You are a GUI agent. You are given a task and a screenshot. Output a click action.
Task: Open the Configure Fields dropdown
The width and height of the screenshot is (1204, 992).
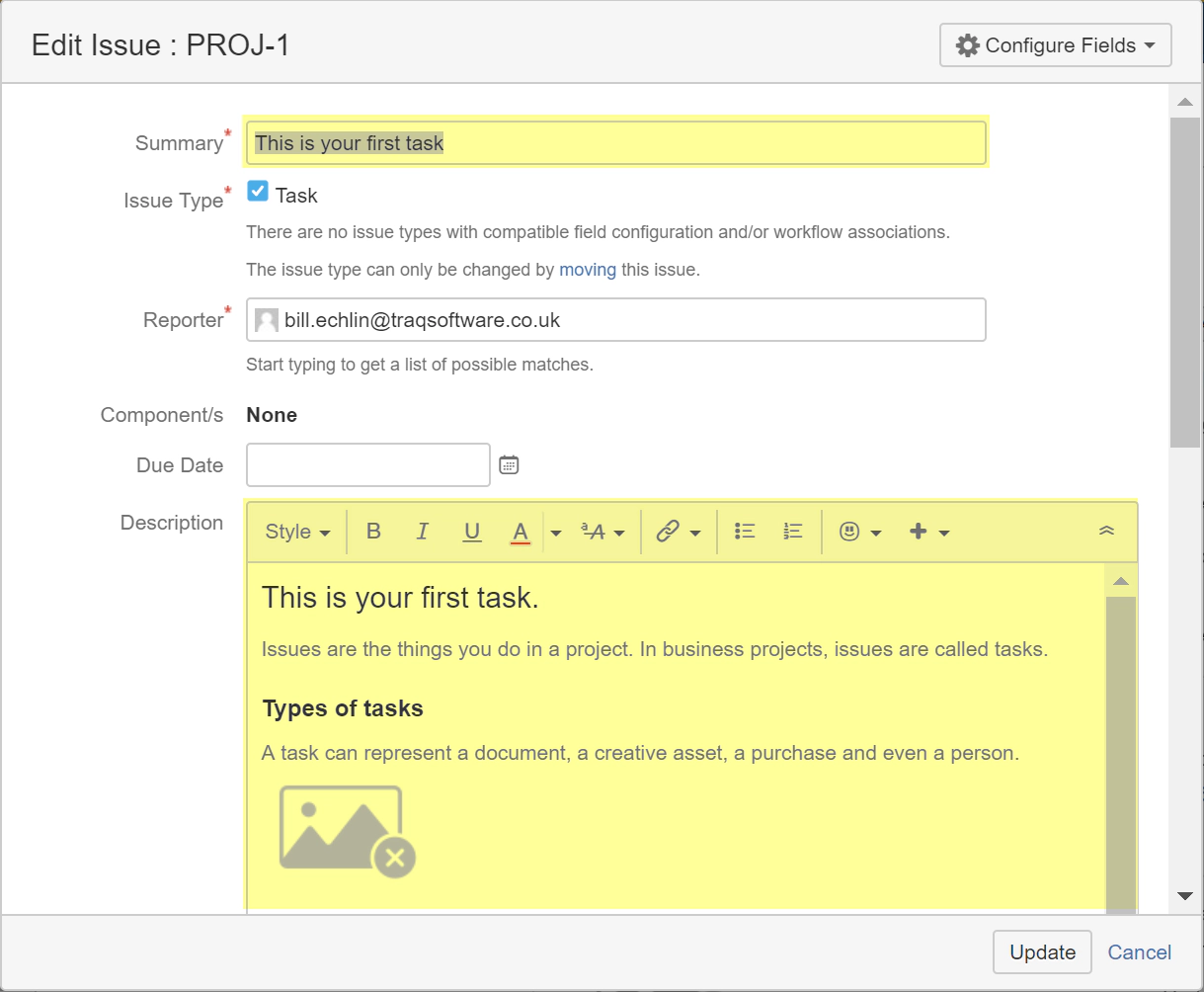(1054, 44)
